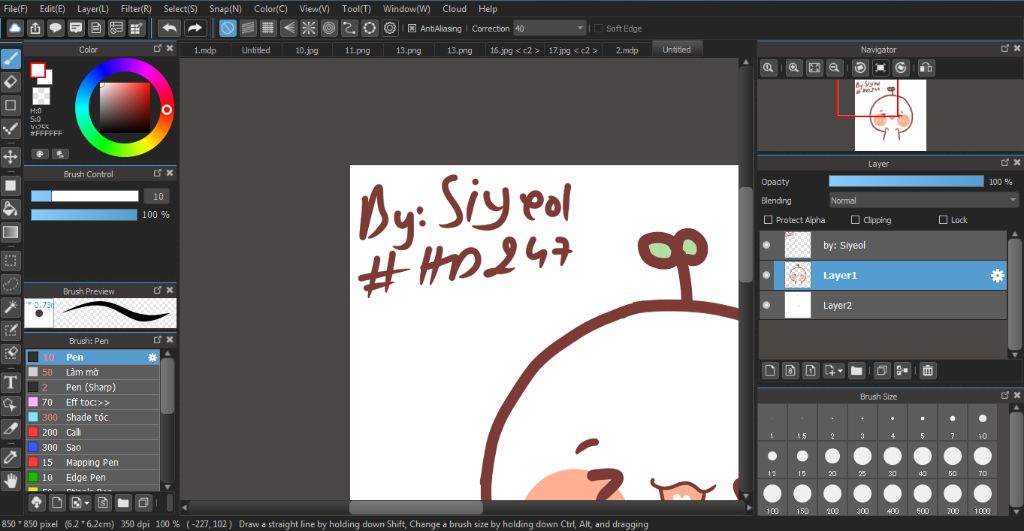Activate the rectangular Select tool
This screenshot has width=1024, height=531.
point(10,261)
